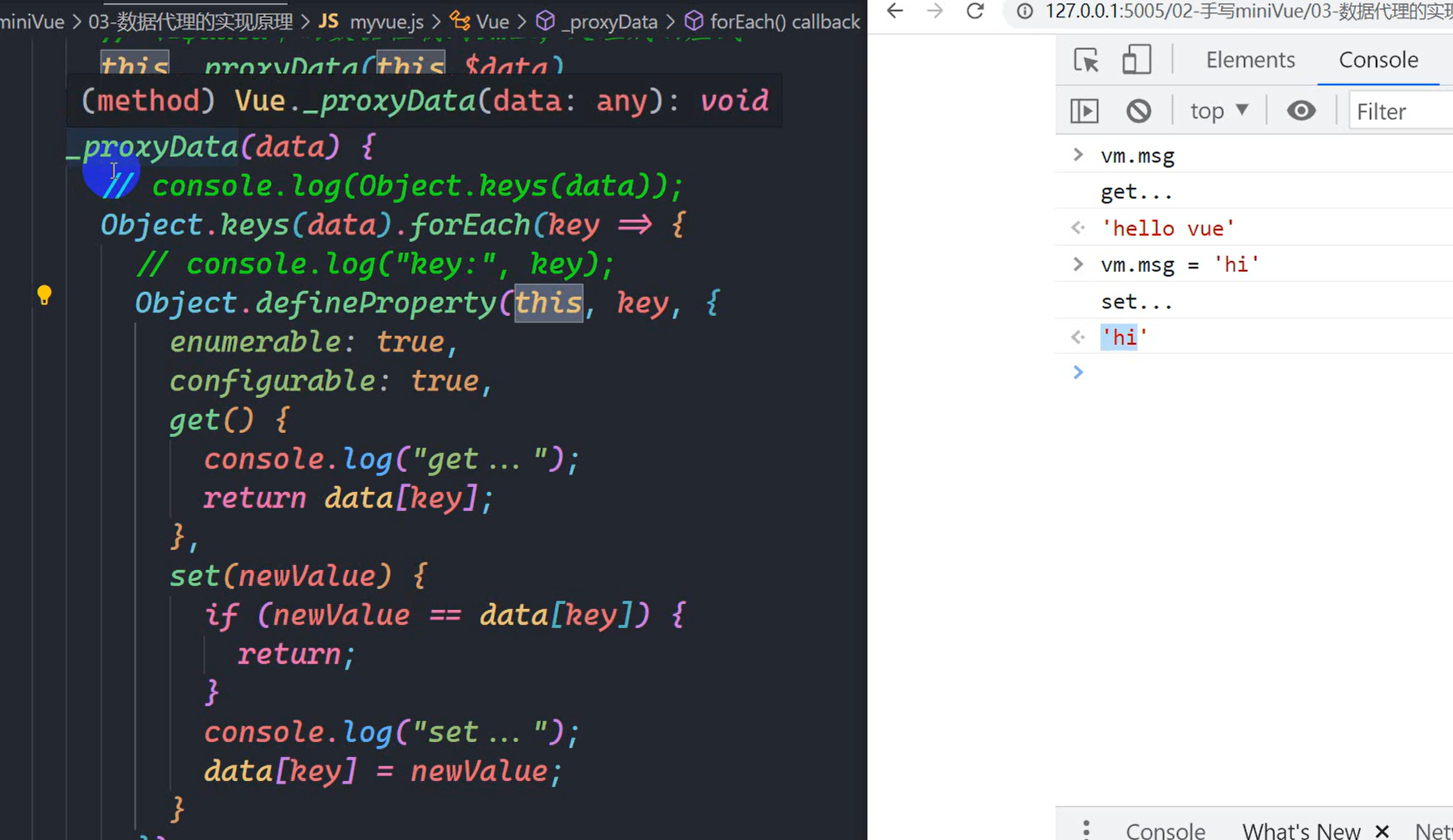1453x840 pixels.
Task: Select the highlighted 'hi' return value
Action: pyautogui.click(x=1124, y=337)
